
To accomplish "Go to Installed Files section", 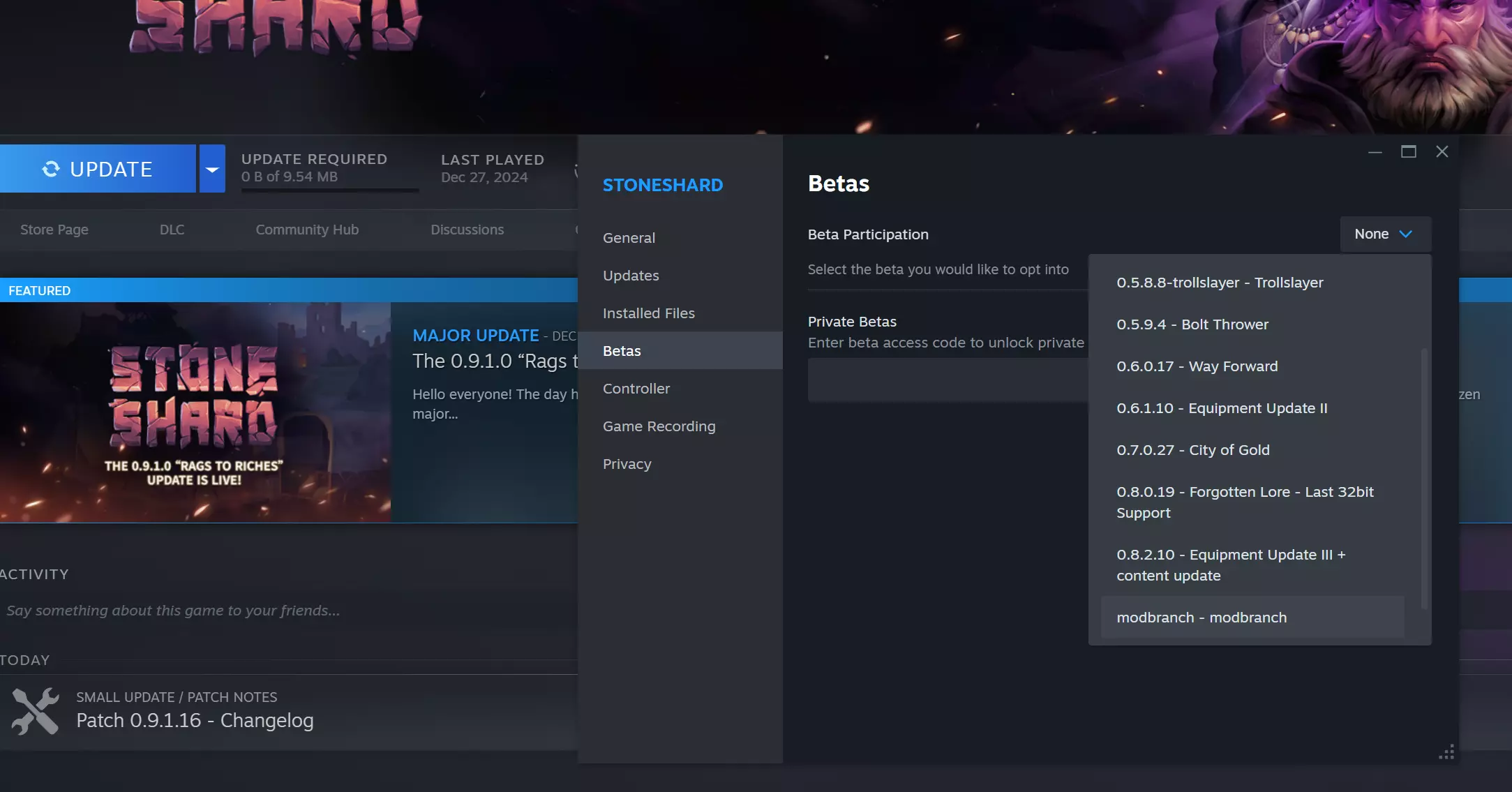I will tap(648, 313).
